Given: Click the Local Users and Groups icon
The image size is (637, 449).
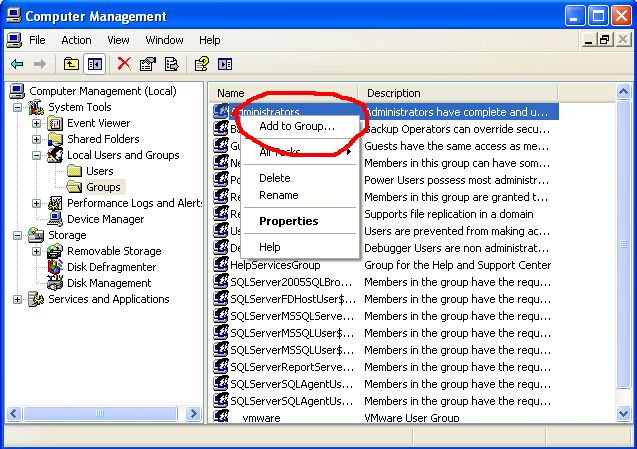Looking at the screenshot, I should [55, 155].
